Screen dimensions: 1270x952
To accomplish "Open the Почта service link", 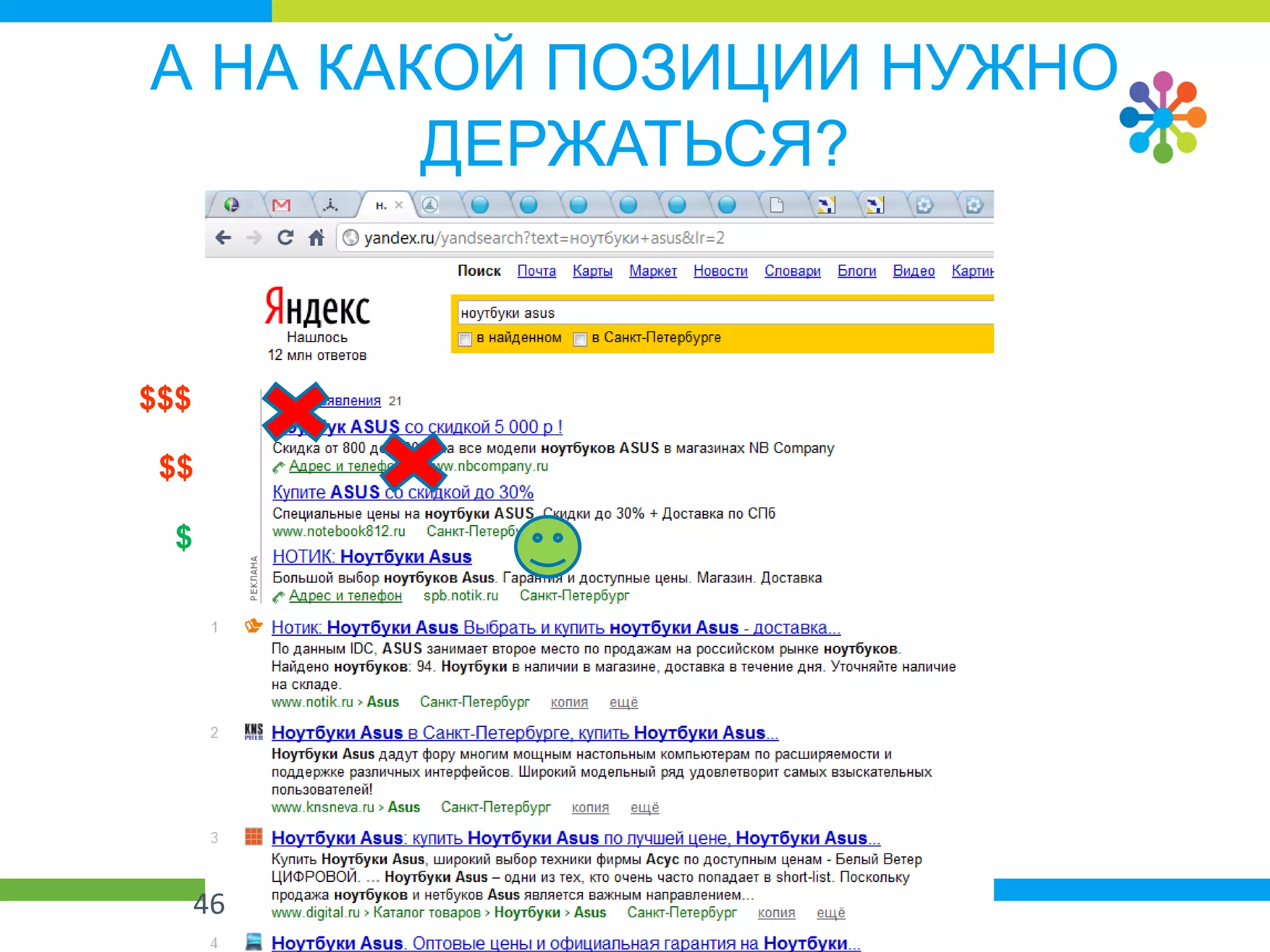I will coord(536,271).
